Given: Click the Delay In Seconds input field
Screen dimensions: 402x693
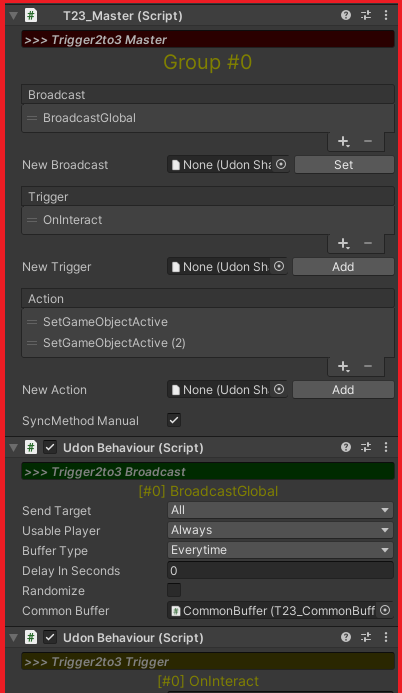Looking at the screenshot, I should pos(281,571).
